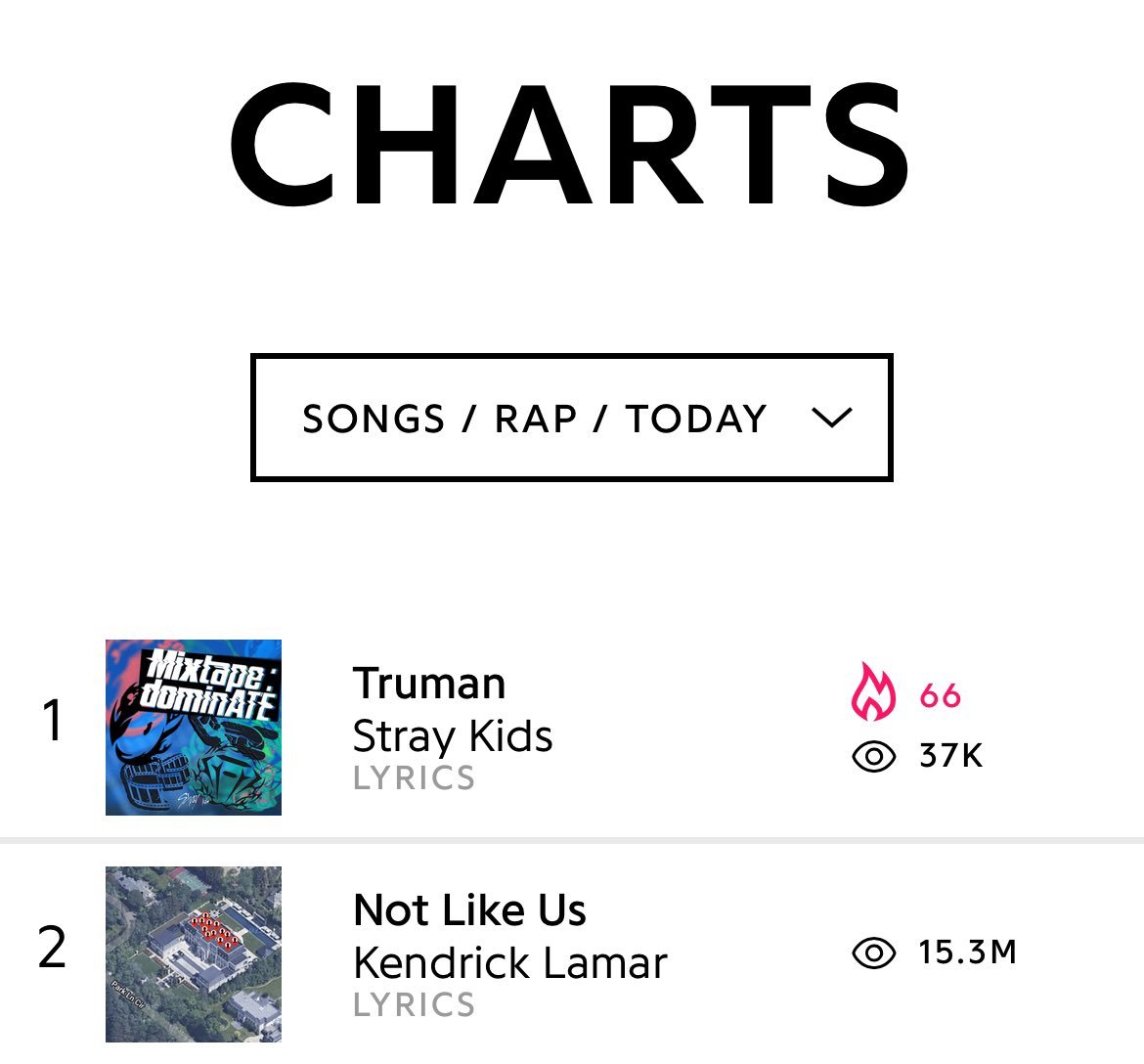Click LYRICS label under Kendrick Lamar
The width and height of the screenshot is (1144, 1064).
tap(414, 1005)
